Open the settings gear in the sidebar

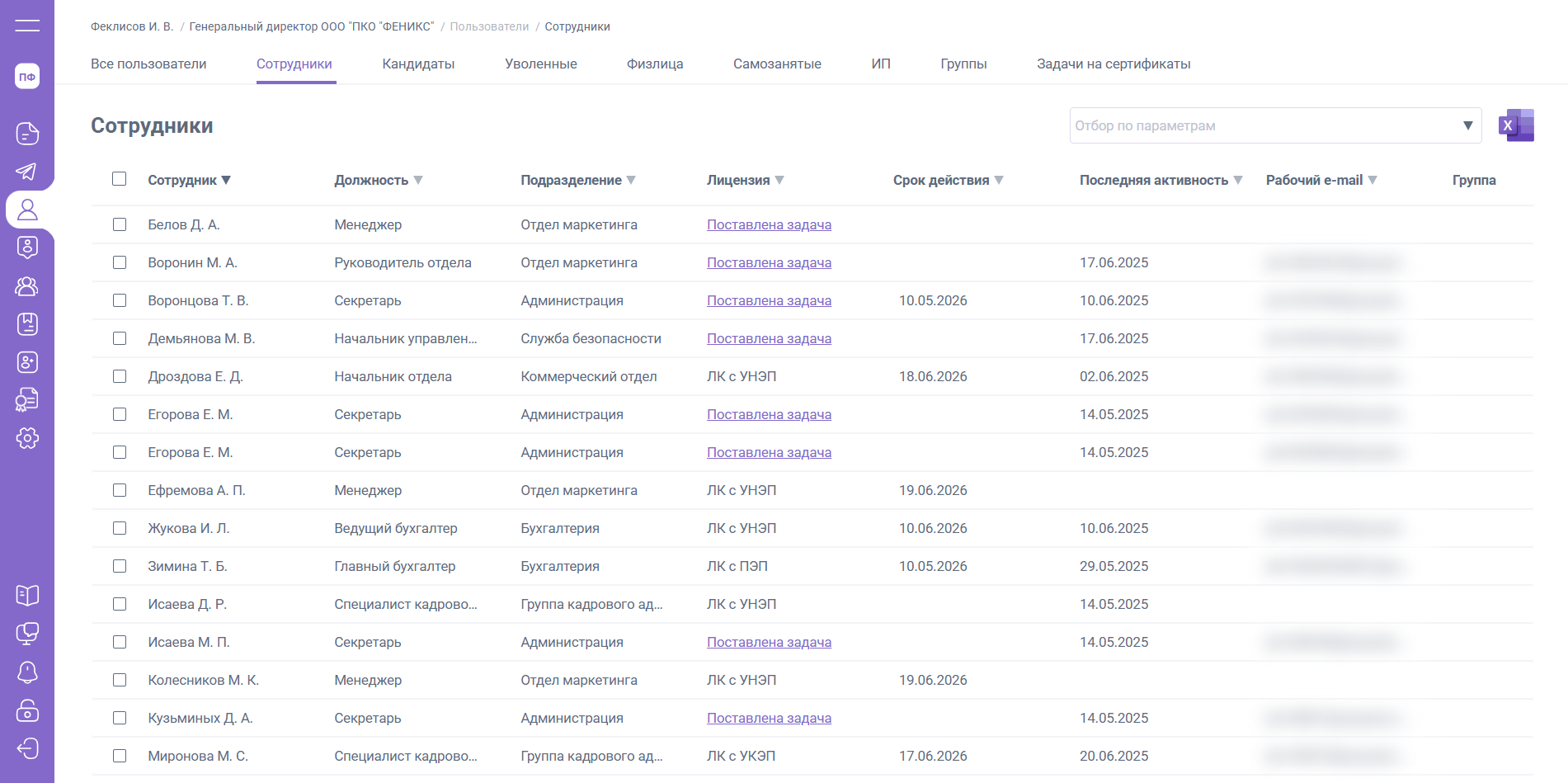[27, 438]
